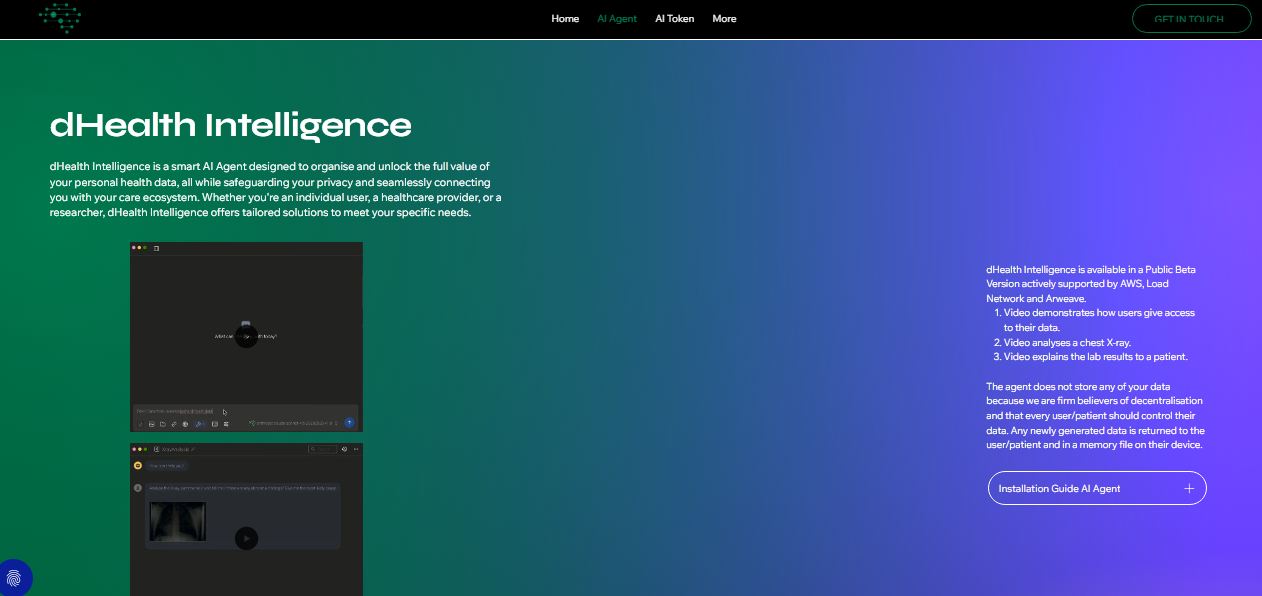Select the image attachment icon in the chat toolbar
1262x596 pixels.
pyautogui.click(x=151, y=423)
